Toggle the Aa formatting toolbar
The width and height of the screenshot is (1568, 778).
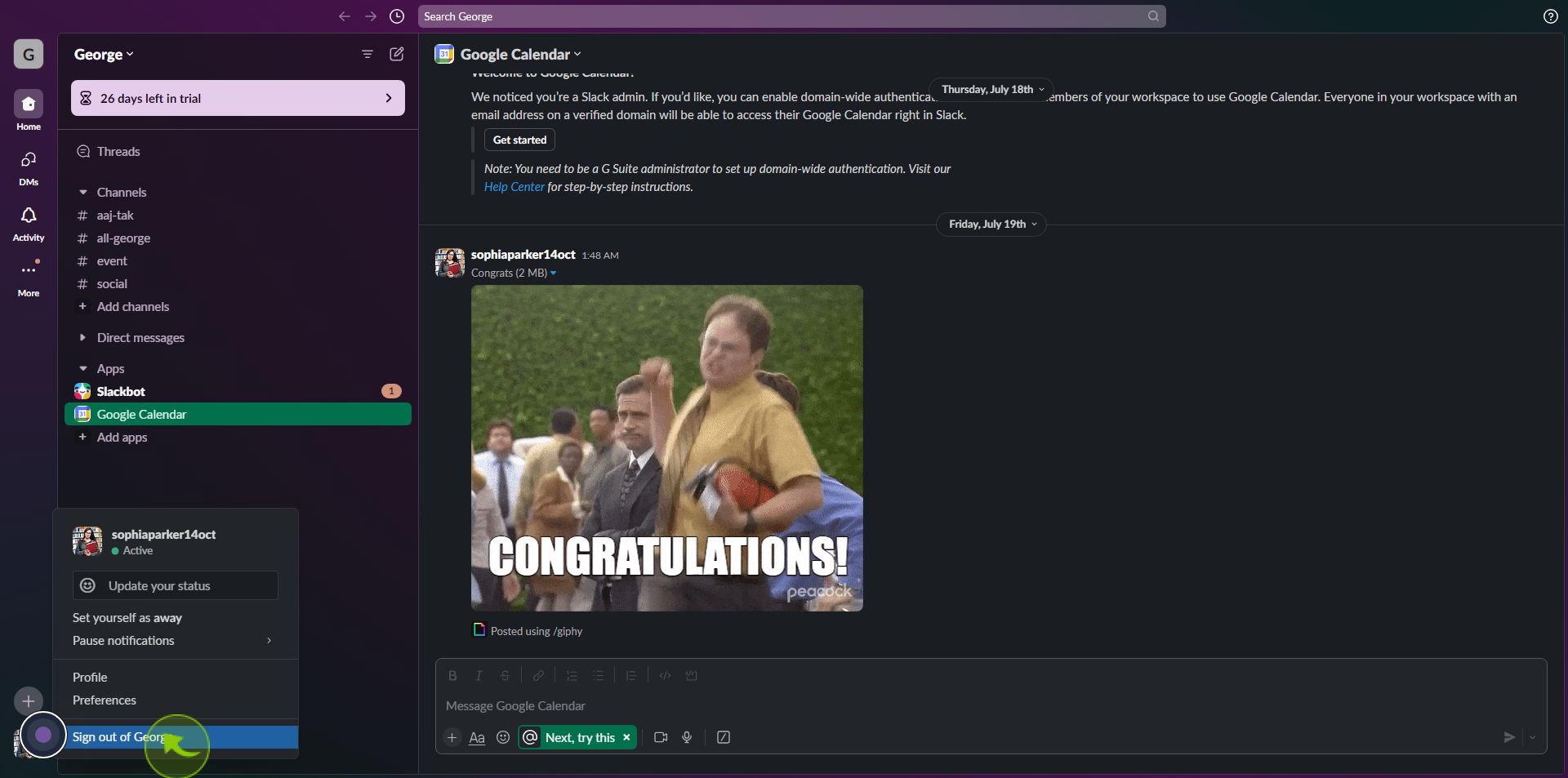point(477,737)
